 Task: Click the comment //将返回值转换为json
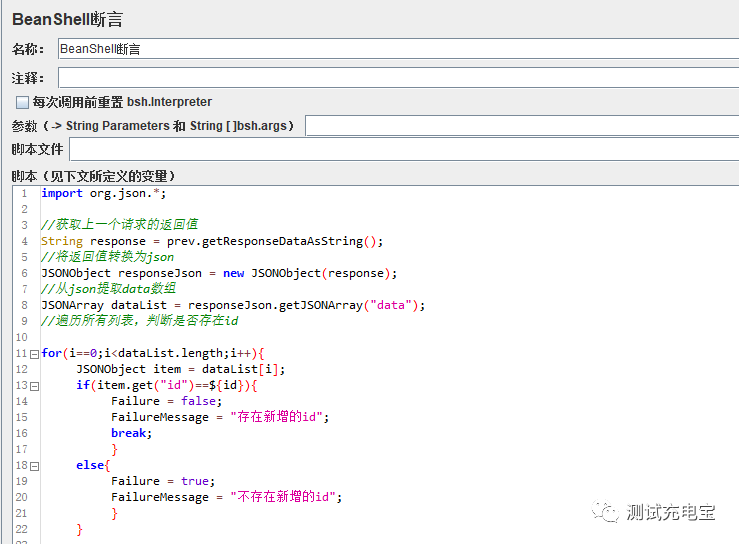(107, 257)
